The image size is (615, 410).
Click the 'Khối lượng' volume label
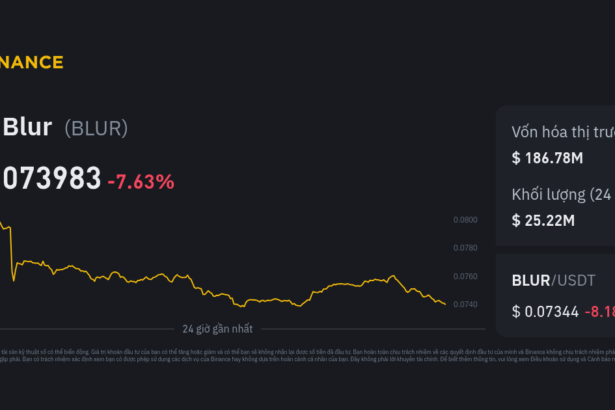562,195
